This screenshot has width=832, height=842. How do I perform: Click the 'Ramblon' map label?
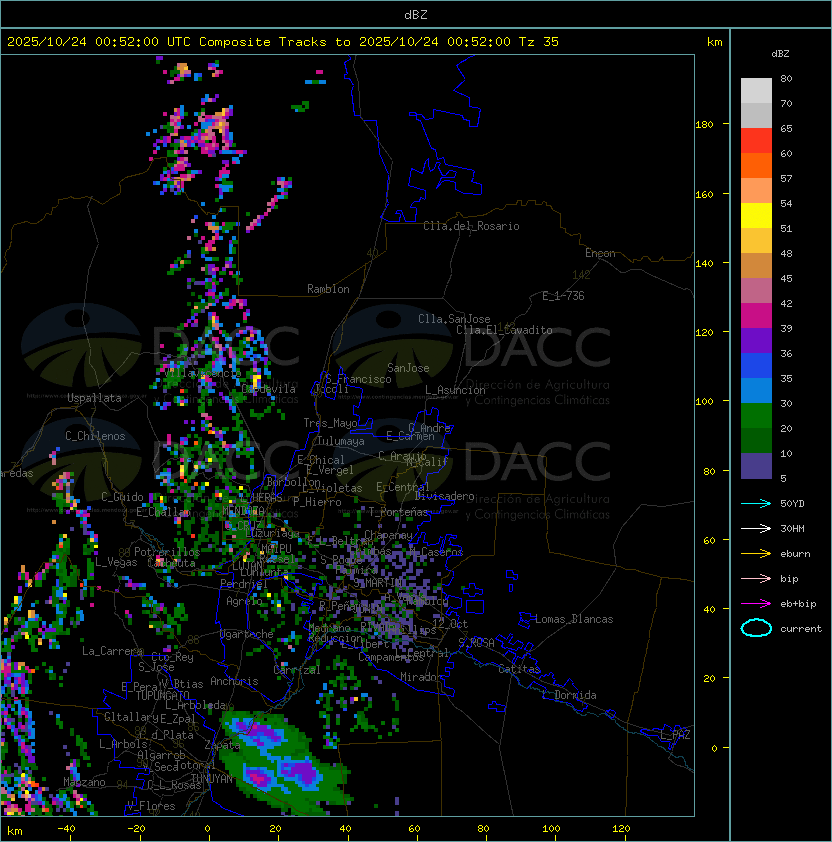328,289
